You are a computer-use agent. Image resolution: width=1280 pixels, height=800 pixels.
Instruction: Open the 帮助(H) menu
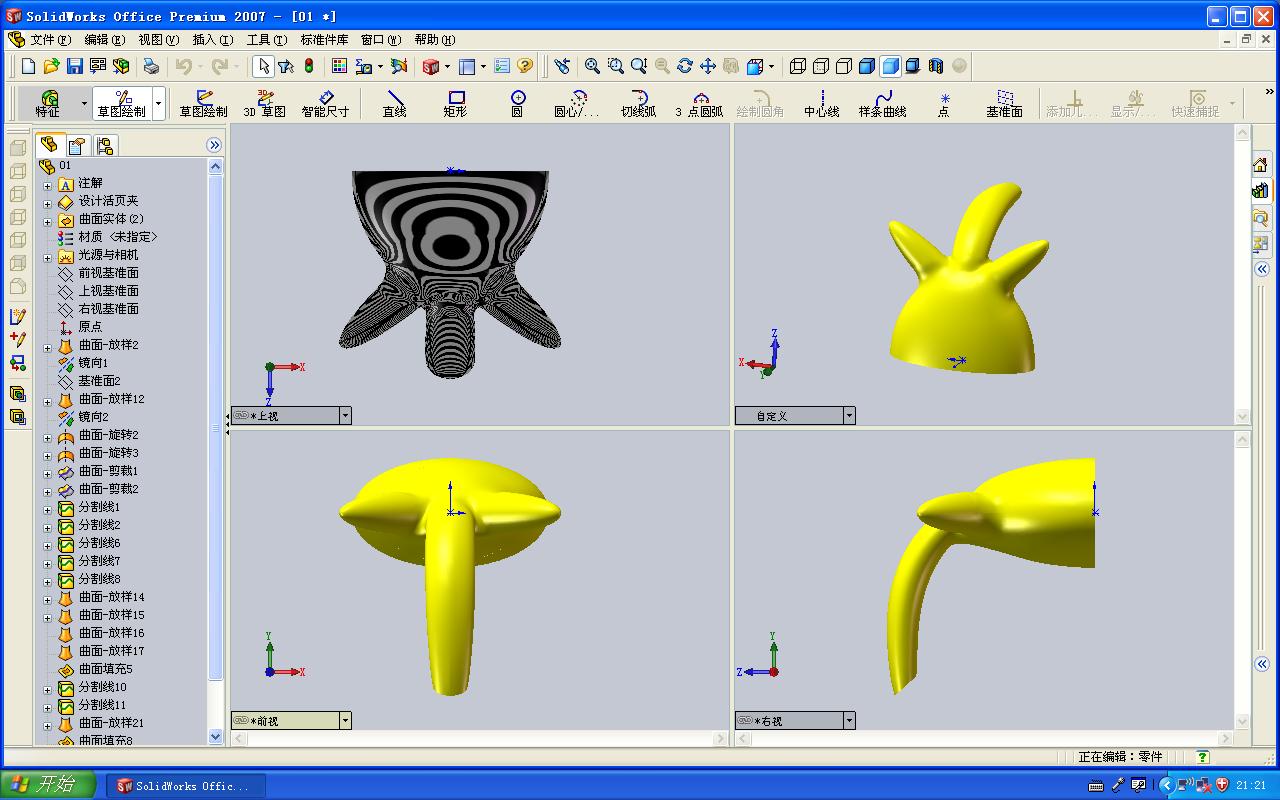(x=434, y=40)
